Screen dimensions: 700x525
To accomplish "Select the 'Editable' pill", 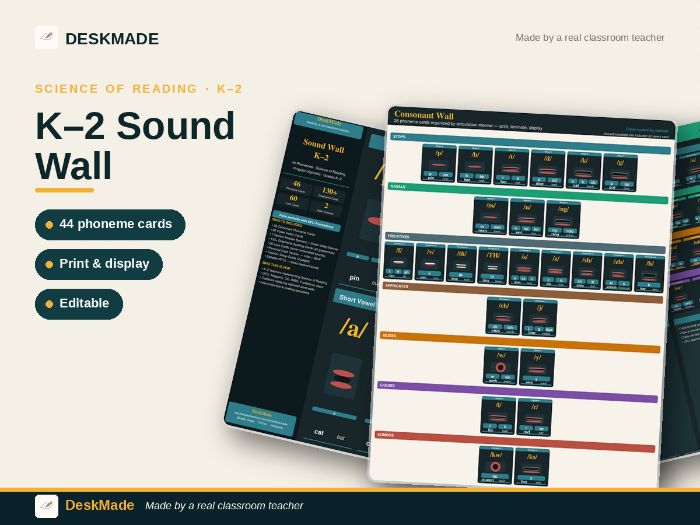I will 79,304.
